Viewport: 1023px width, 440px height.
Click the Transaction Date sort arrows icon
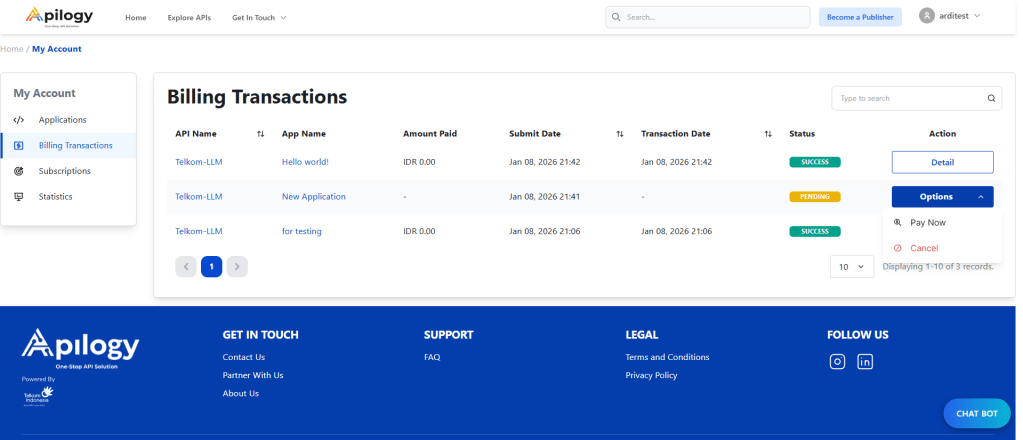click(x=768, y=134)
